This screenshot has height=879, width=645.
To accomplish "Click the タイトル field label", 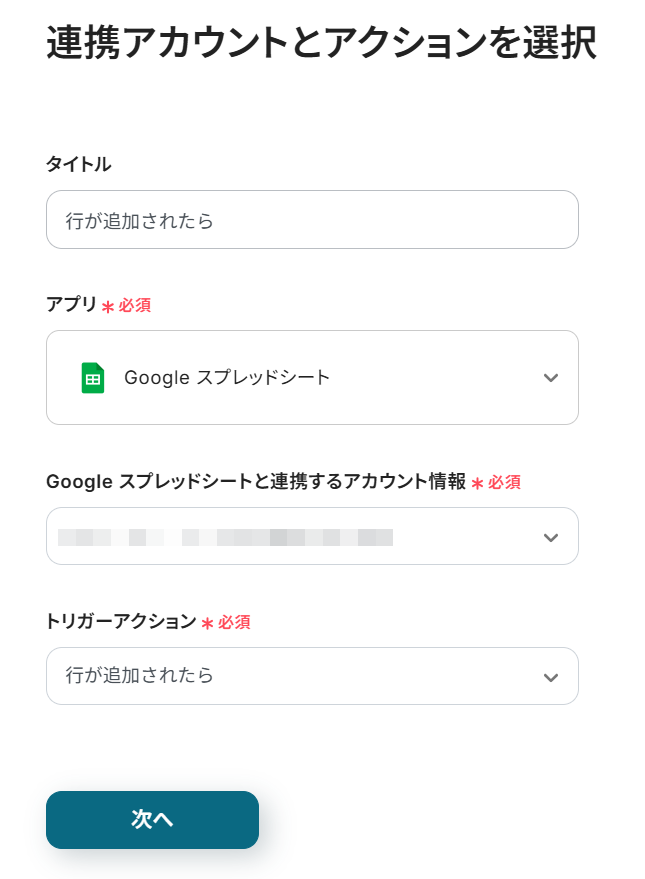I will tap(79, 165).
